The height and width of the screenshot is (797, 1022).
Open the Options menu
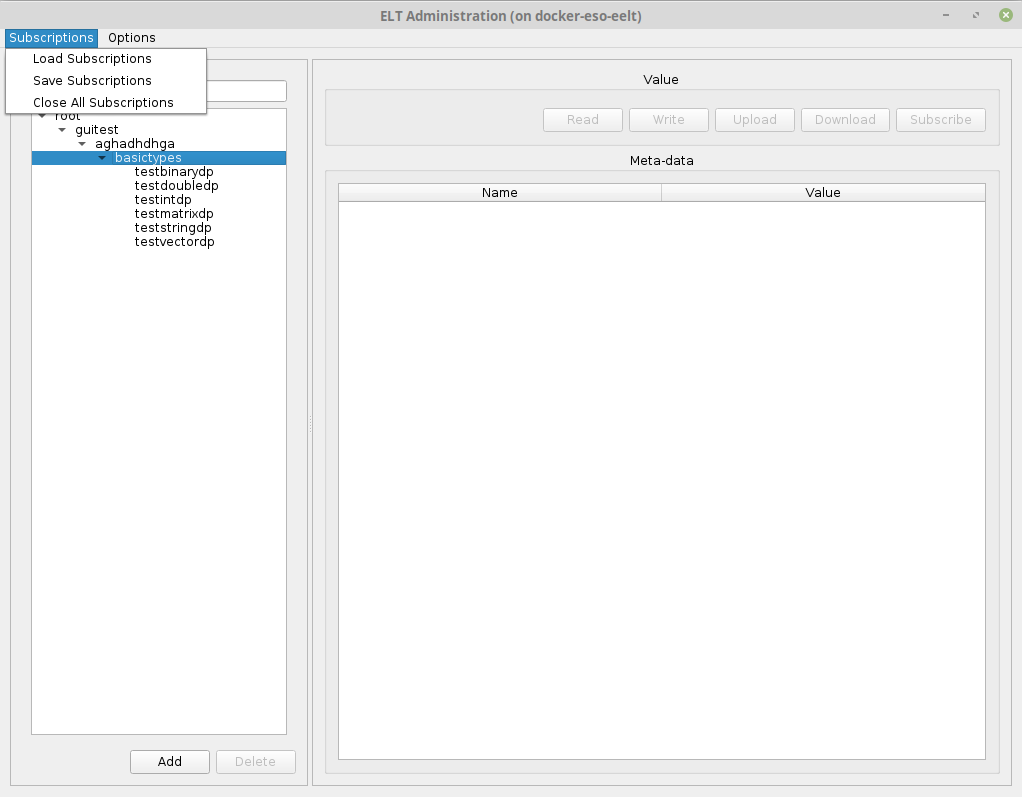[x=132, y=38]
